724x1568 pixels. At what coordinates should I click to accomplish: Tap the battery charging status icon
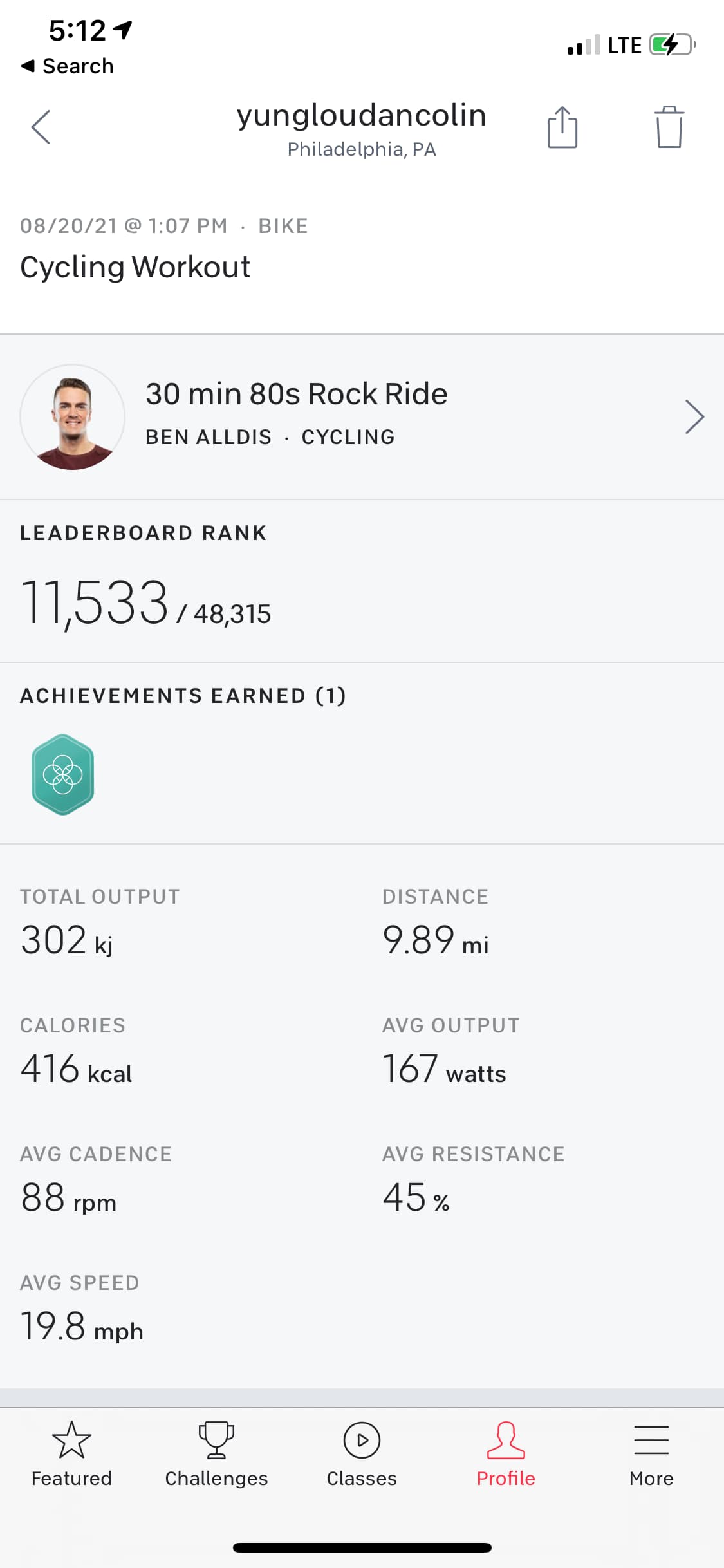tap(673, 45)
